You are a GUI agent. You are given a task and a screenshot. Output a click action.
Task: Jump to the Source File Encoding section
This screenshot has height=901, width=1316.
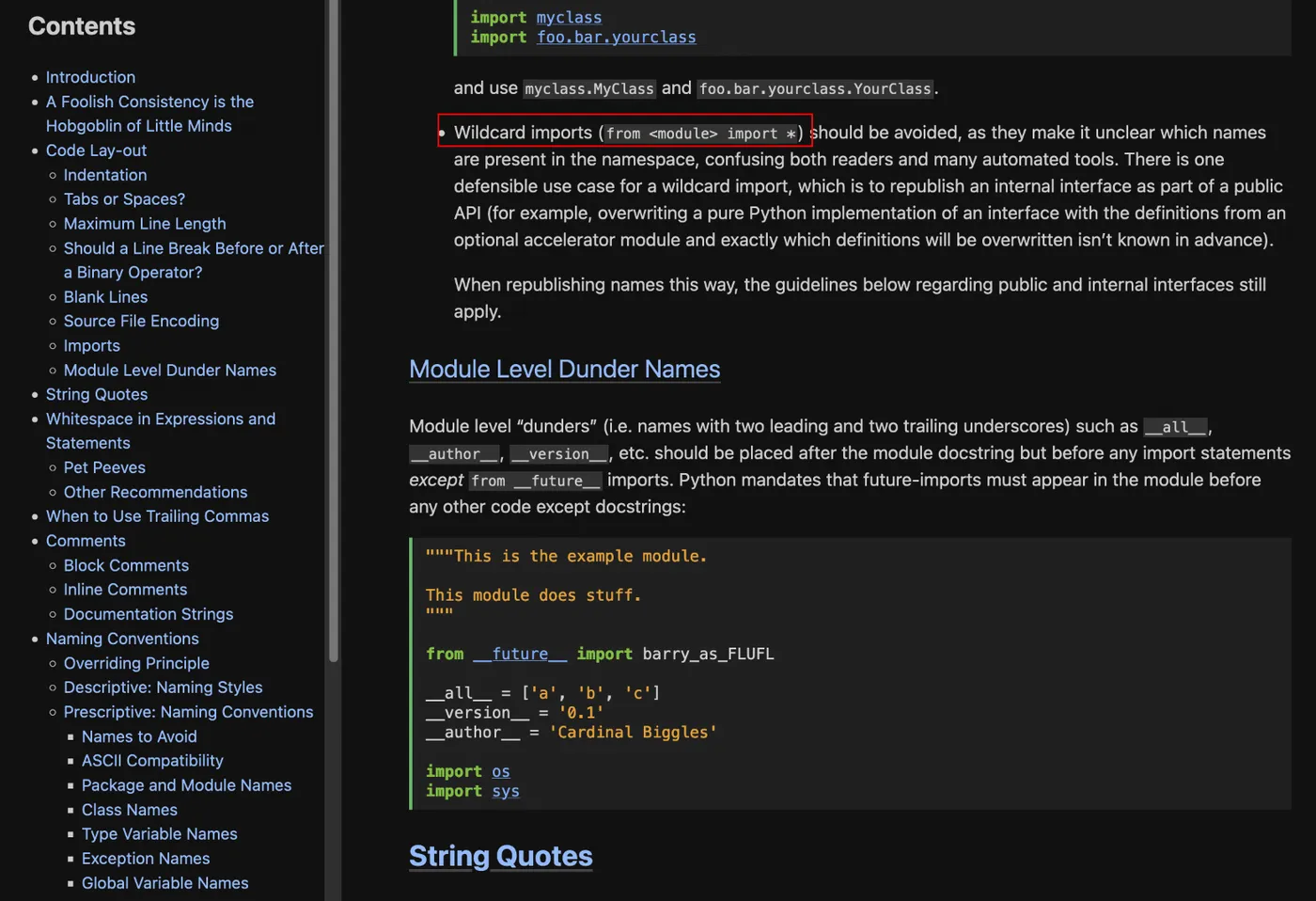point(141,322)
